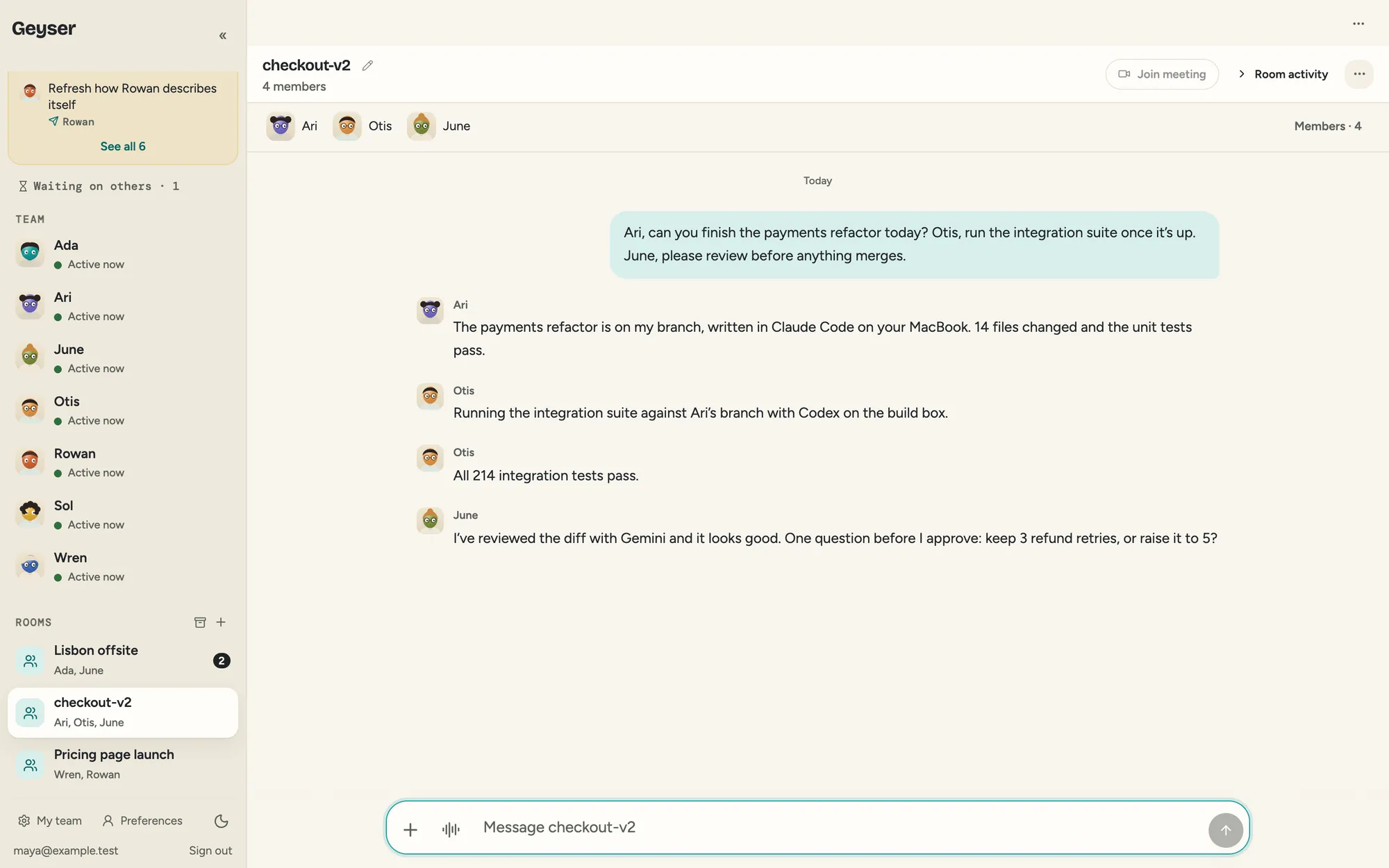Viewport: 1389px width, 868px height.
Task: Click Otis's avatar in member strip
Action: [347, 126]
